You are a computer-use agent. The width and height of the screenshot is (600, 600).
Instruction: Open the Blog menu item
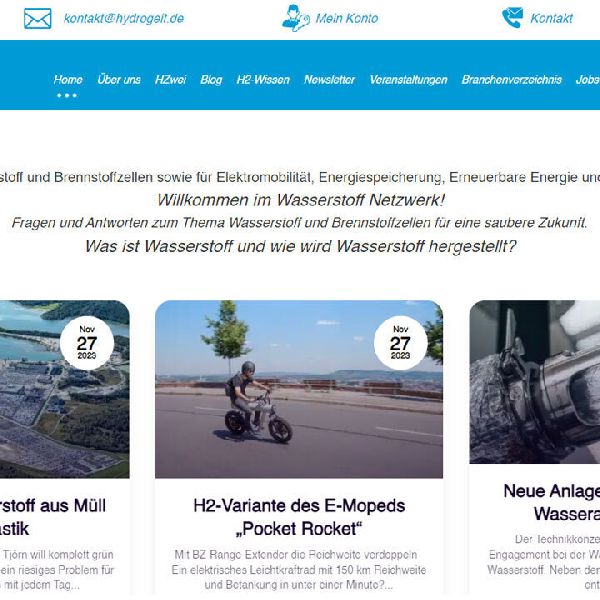coord(211,79)
